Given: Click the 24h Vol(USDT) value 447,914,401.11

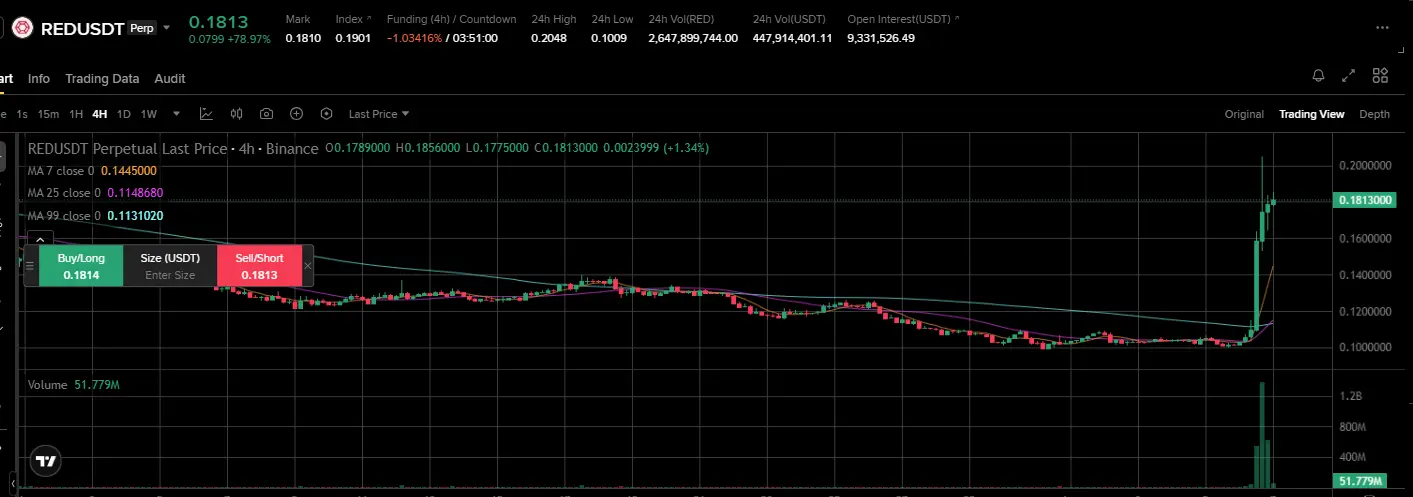Looking at the screenshot, I should click(x=793, y=38).
